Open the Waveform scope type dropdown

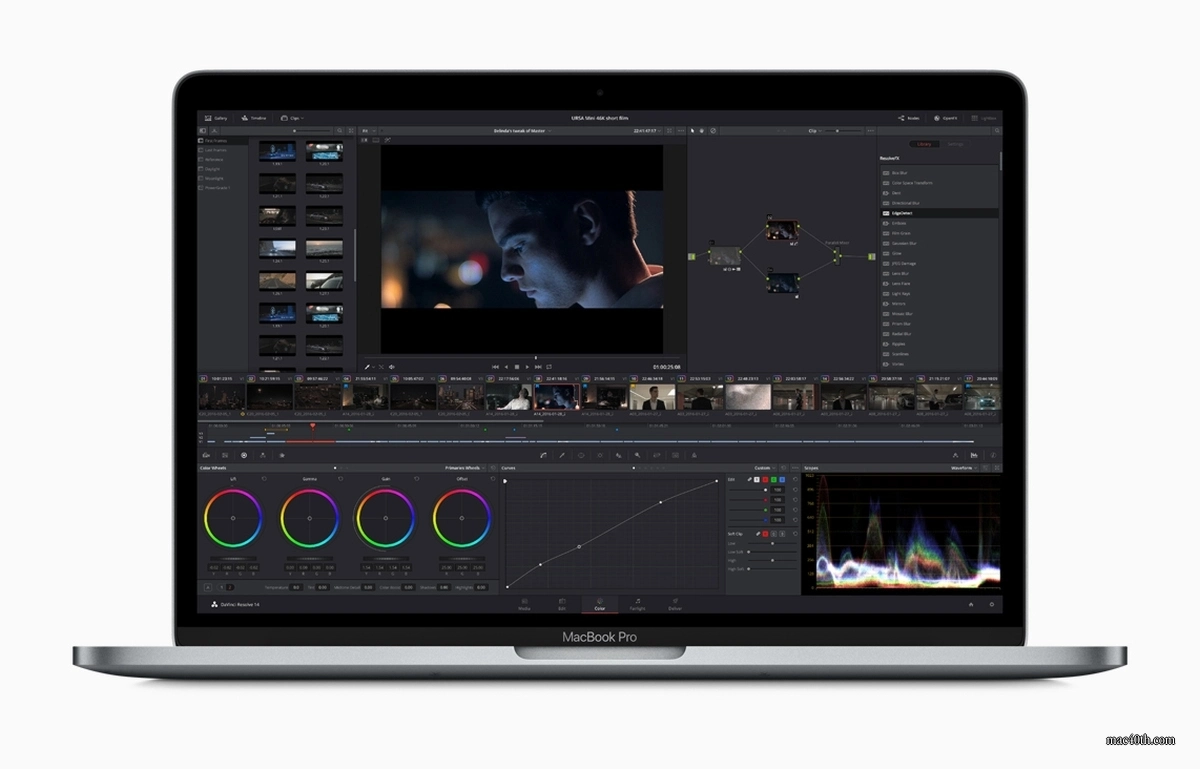pos(962,467)
